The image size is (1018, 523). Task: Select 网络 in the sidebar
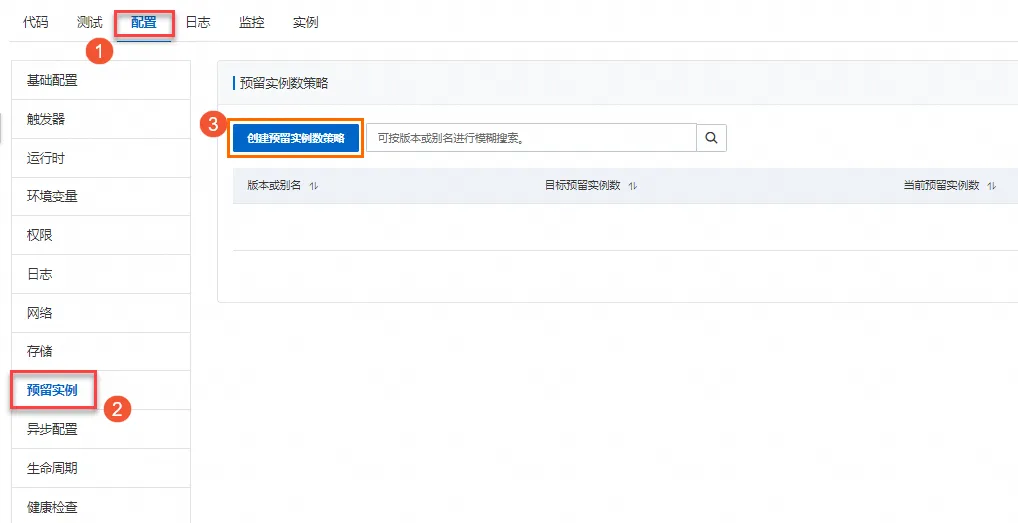[x=101, y=313]
